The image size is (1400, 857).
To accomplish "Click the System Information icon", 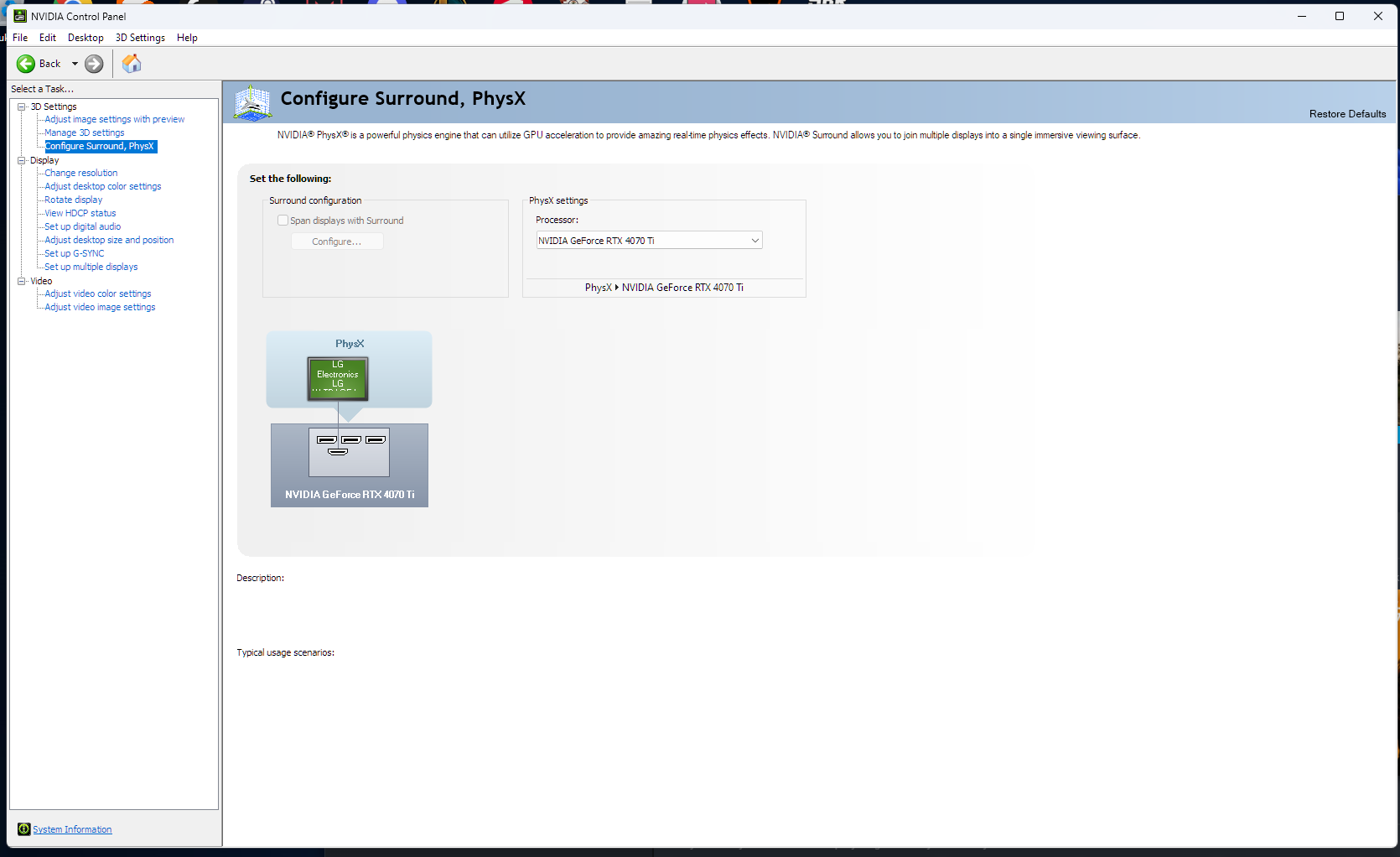I will coord(24,829).
